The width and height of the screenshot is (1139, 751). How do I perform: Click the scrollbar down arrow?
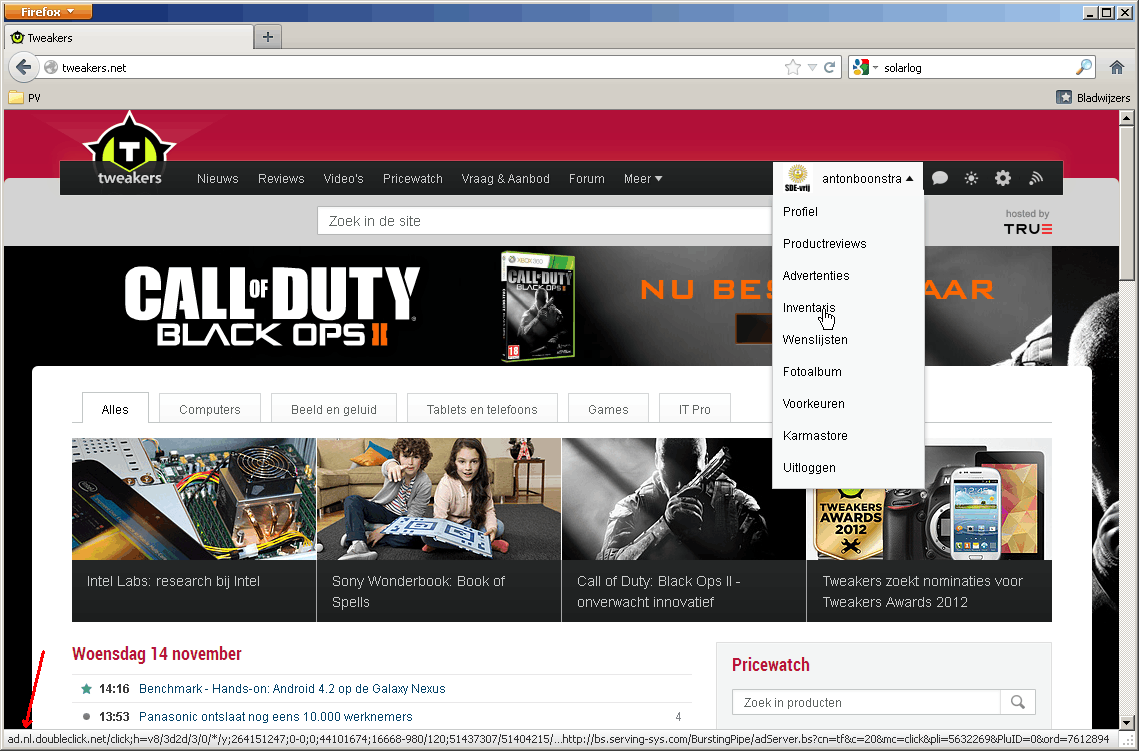(1127, 722)
